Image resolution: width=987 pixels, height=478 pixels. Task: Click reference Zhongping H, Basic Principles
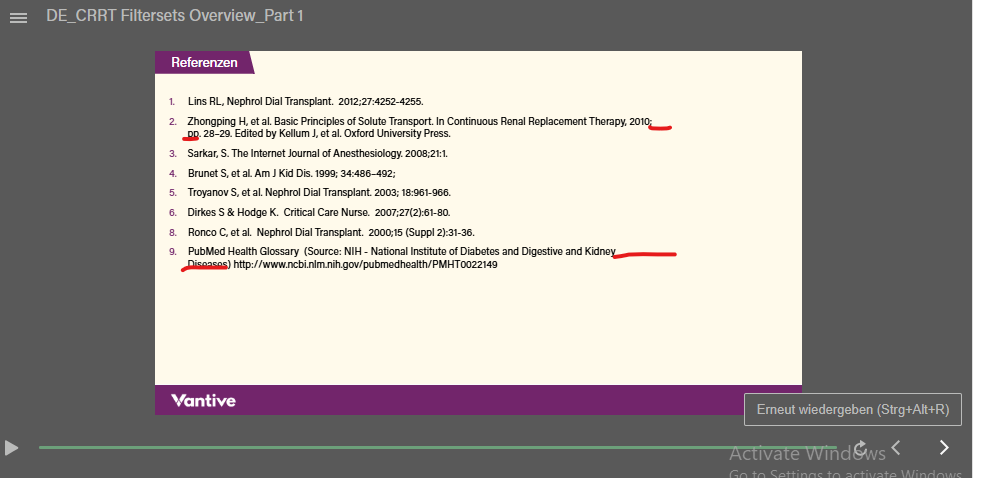pyautogui.click(x=420, y=127)
